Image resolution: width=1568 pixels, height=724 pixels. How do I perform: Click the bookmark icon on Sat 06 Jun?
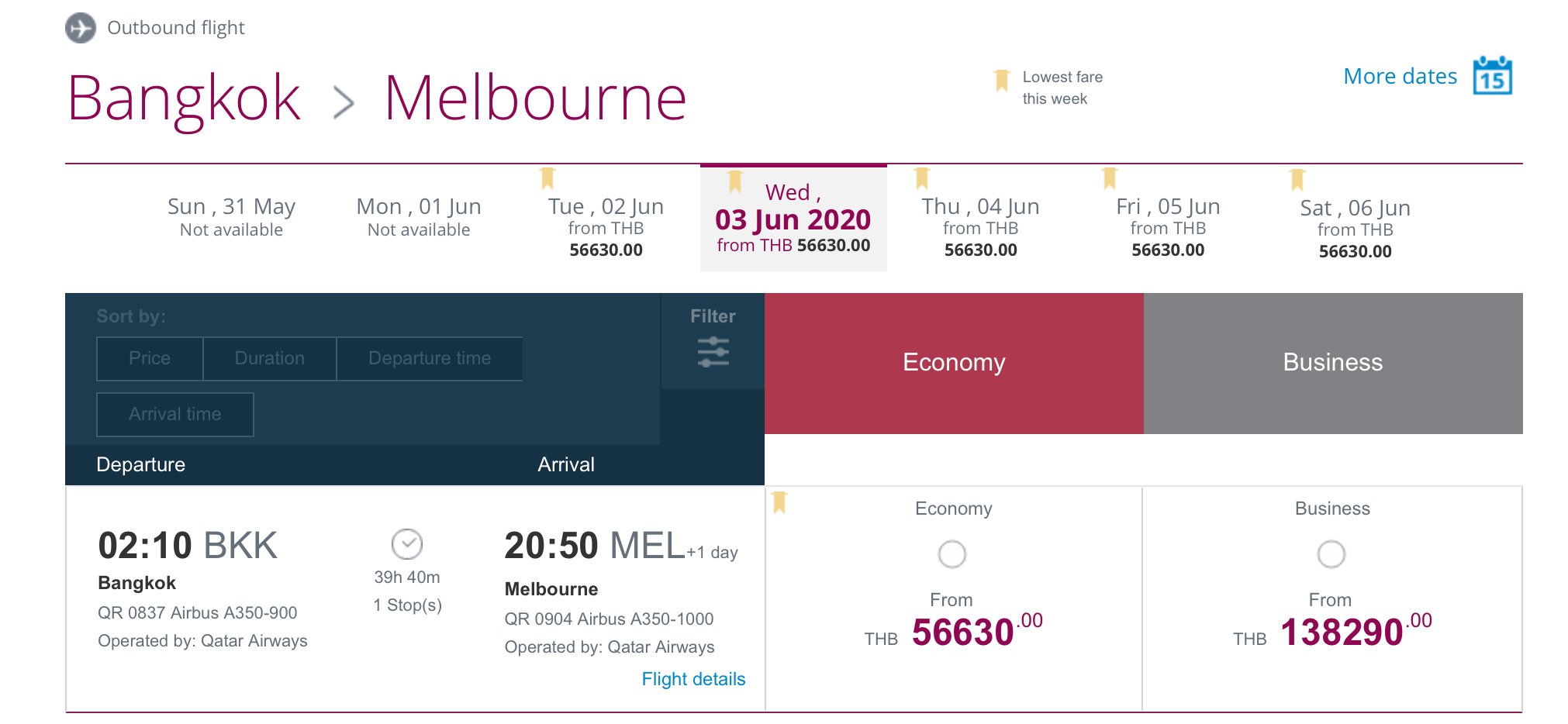(1297, 180)
